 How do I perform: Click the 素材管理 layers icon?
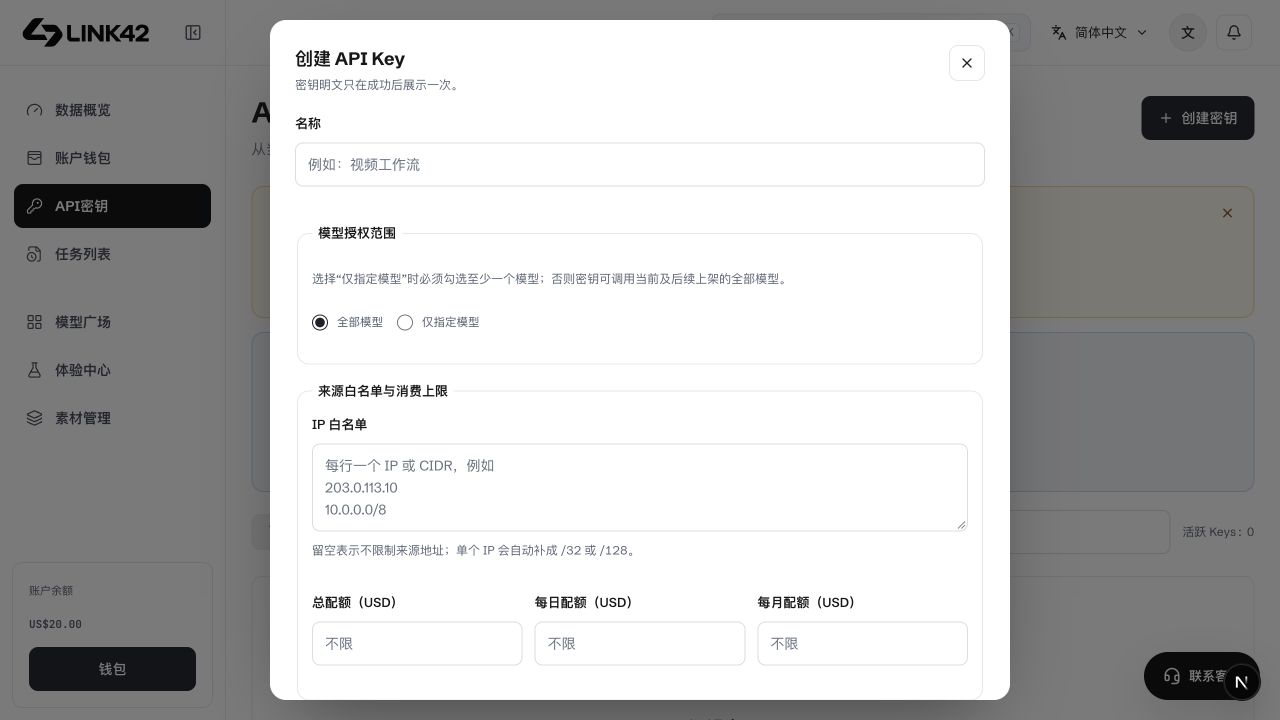point(35,418)
